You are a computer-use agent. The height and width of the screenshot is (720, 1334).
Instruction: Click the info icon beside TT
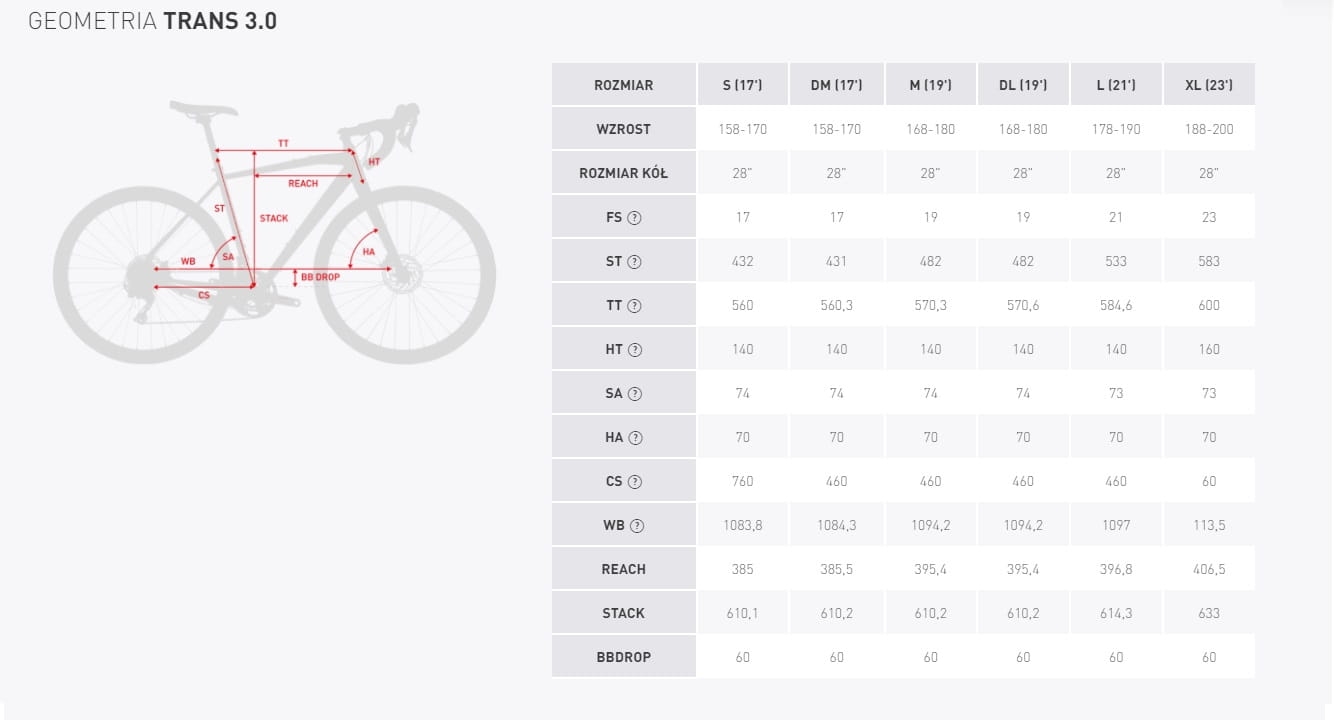tap(634, 305)
